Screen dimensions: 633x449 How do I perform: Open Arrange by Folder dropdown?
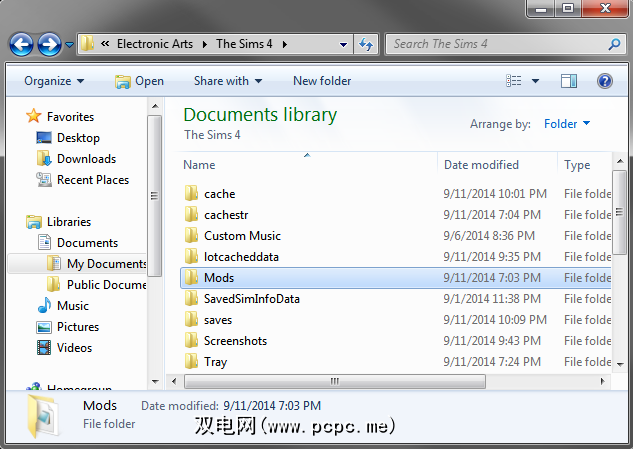coord(567,124)
